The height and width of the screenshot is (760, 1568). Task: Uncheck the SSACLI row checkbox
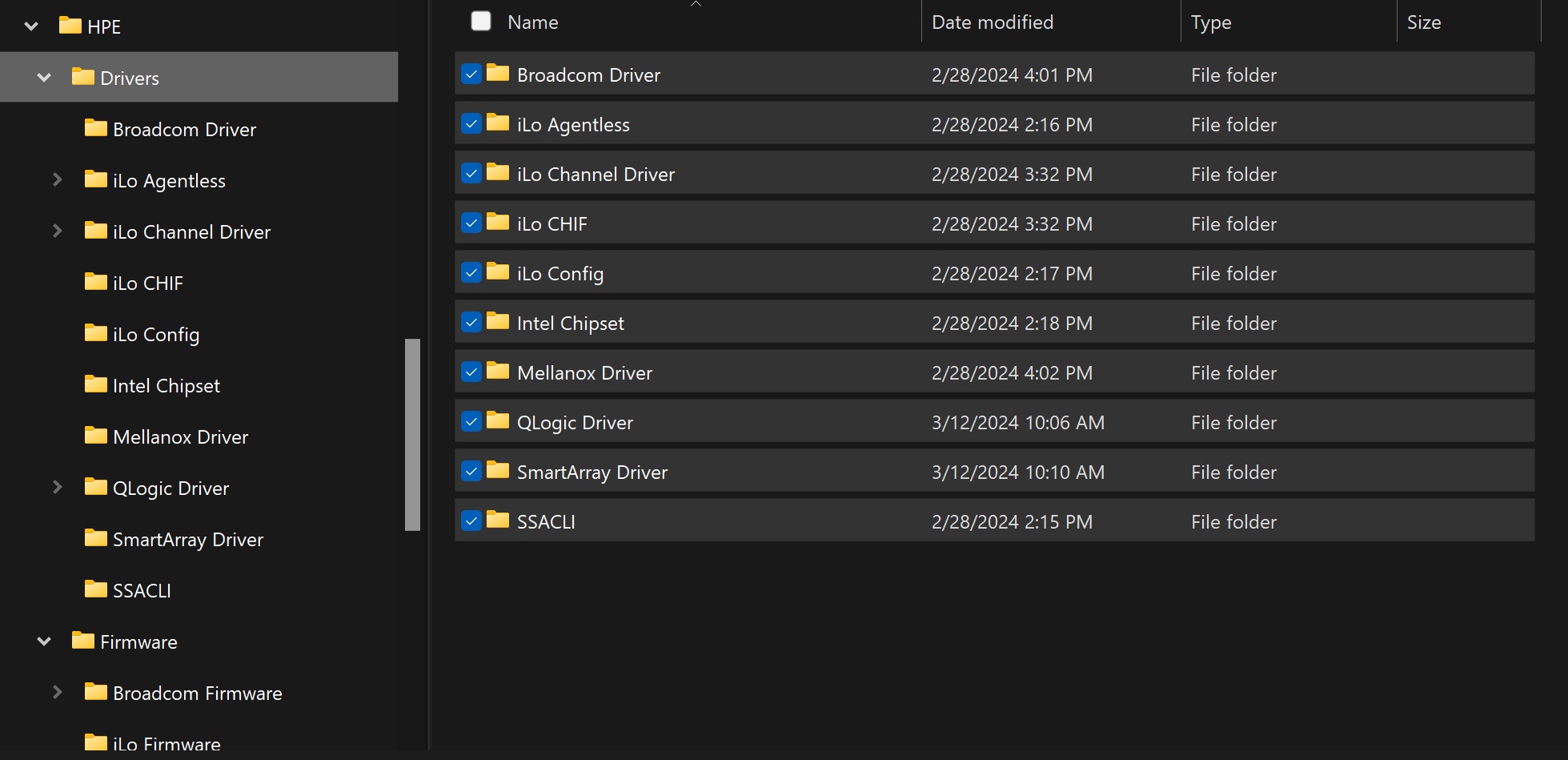click(471, 521)
